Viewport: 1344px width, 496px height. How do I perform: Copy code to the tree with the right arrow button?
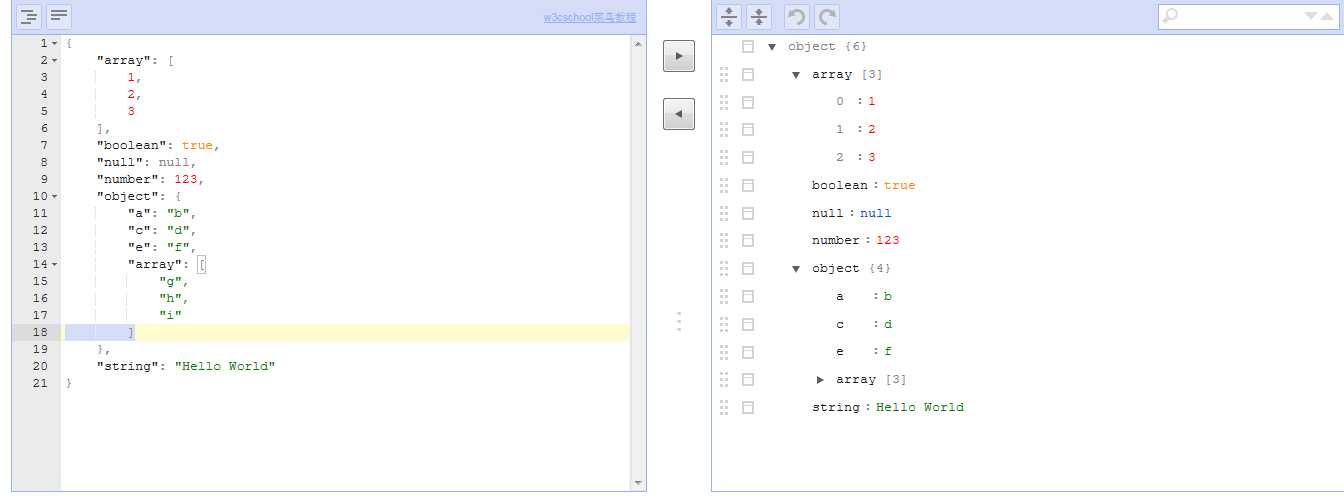point(678,56)
